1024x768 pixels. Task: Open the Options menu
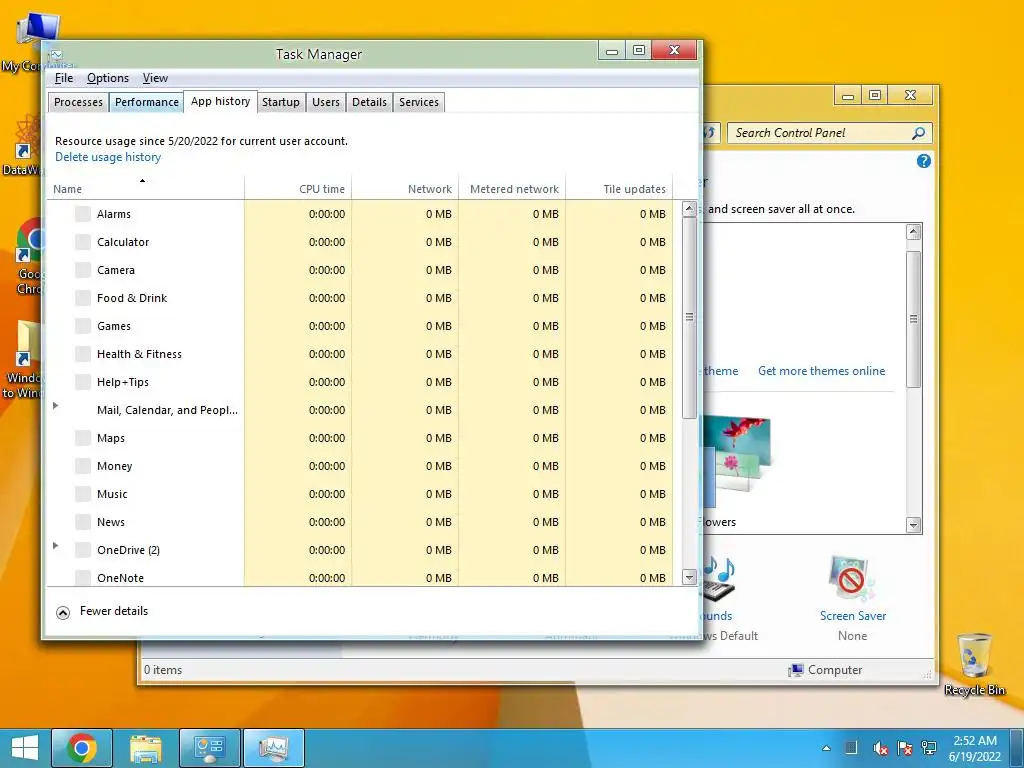pyautogui.click(x=108, y=78)
